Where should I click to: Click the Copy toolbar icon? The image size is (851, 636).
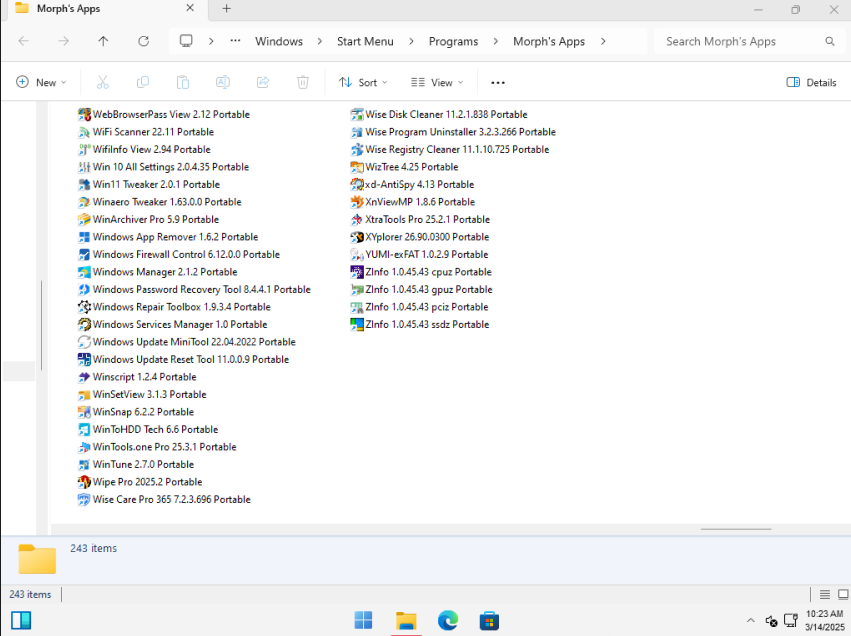point(143,82)
